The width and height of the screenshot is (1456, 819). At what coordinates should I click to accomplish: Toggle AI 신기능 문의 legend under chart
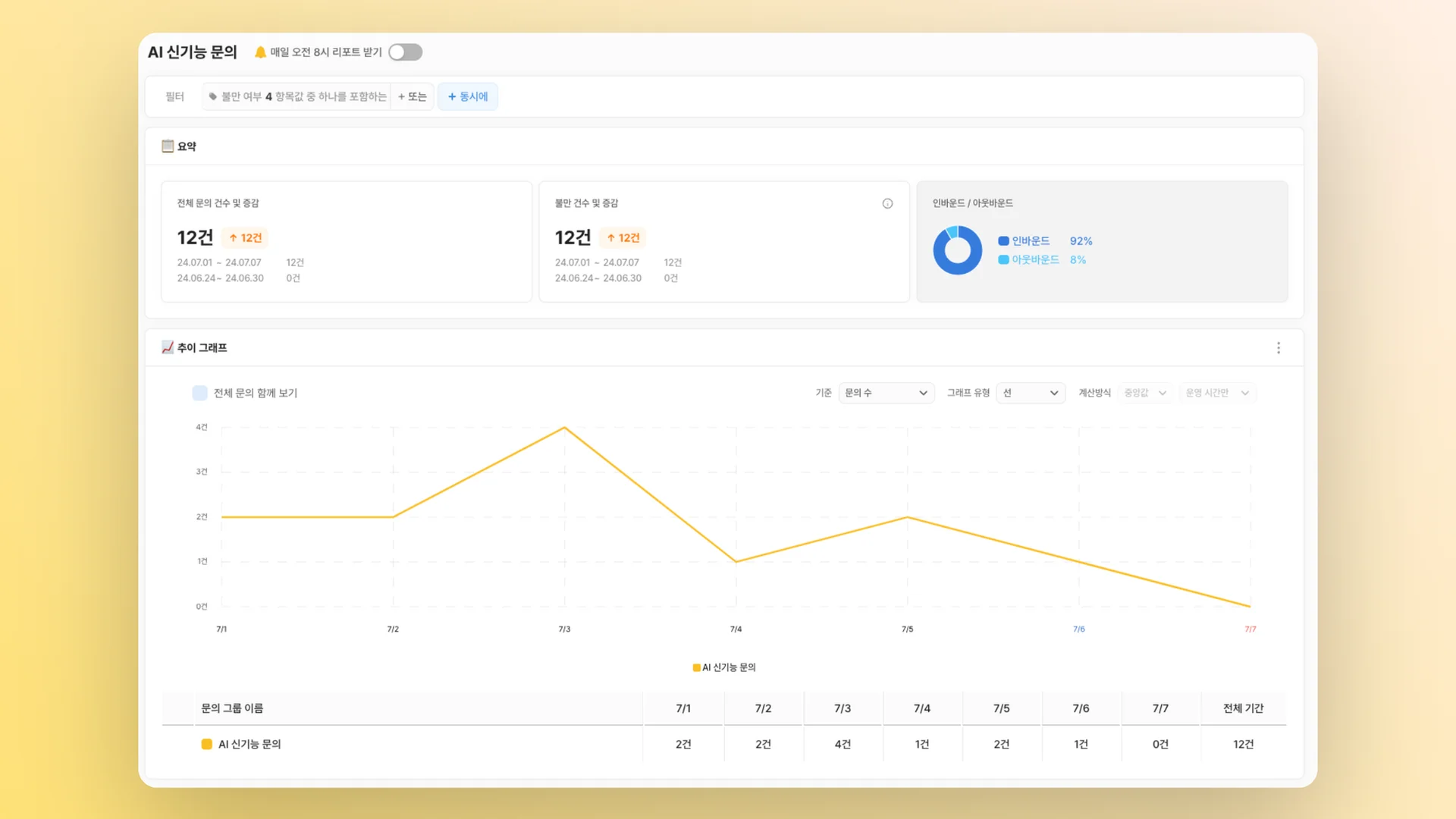pyautogui.click(x=724, y=667)
